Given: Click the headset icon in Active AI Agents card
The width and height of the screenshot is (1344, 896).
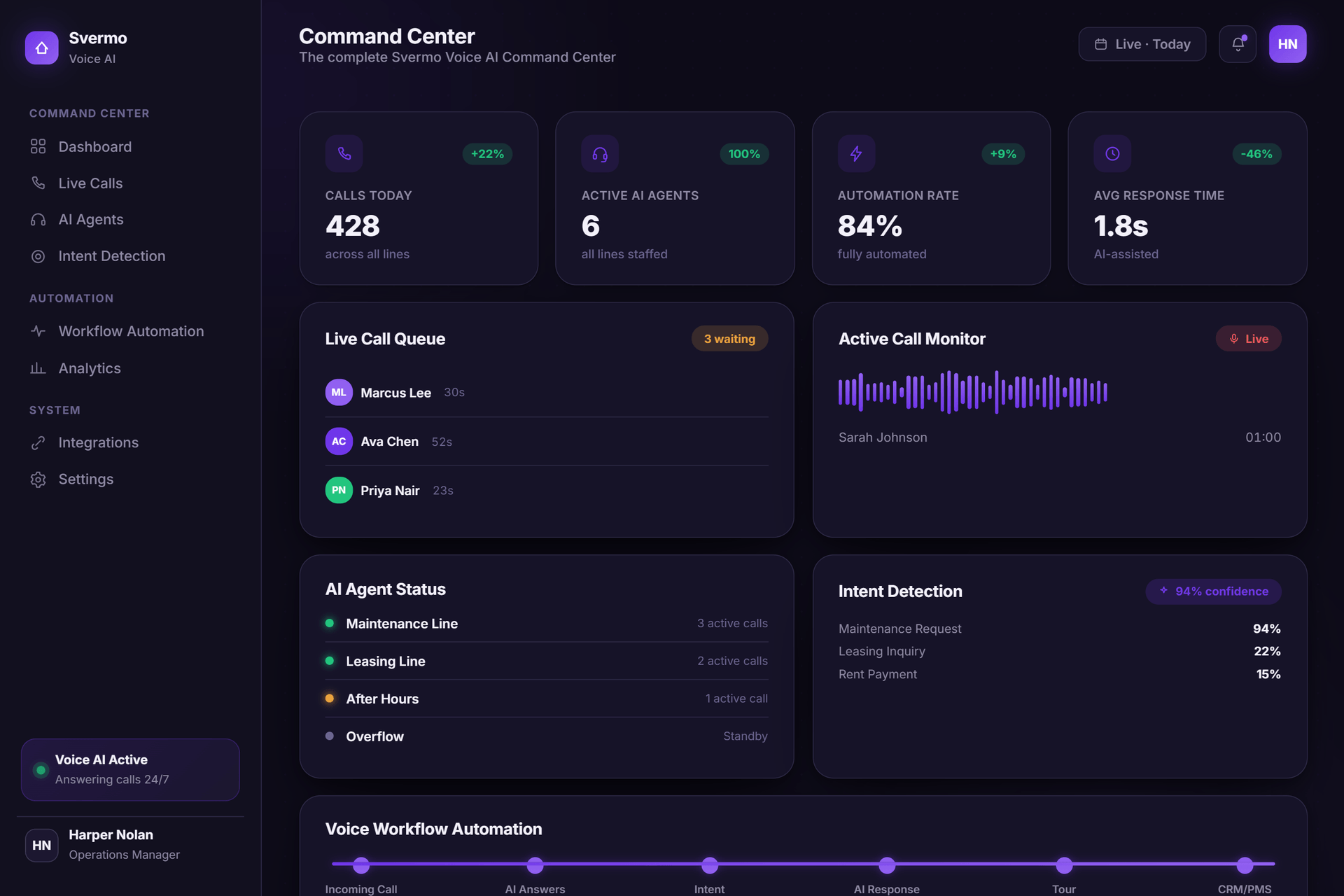Looking at the screenshot, I should [600, 153].
